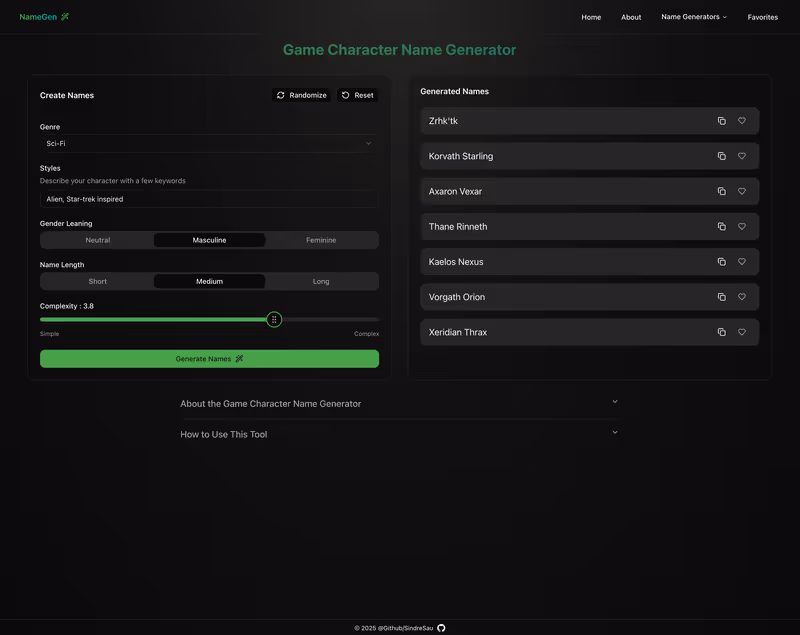
Task: Click the Randomize button
Action: tap(301, 95)
